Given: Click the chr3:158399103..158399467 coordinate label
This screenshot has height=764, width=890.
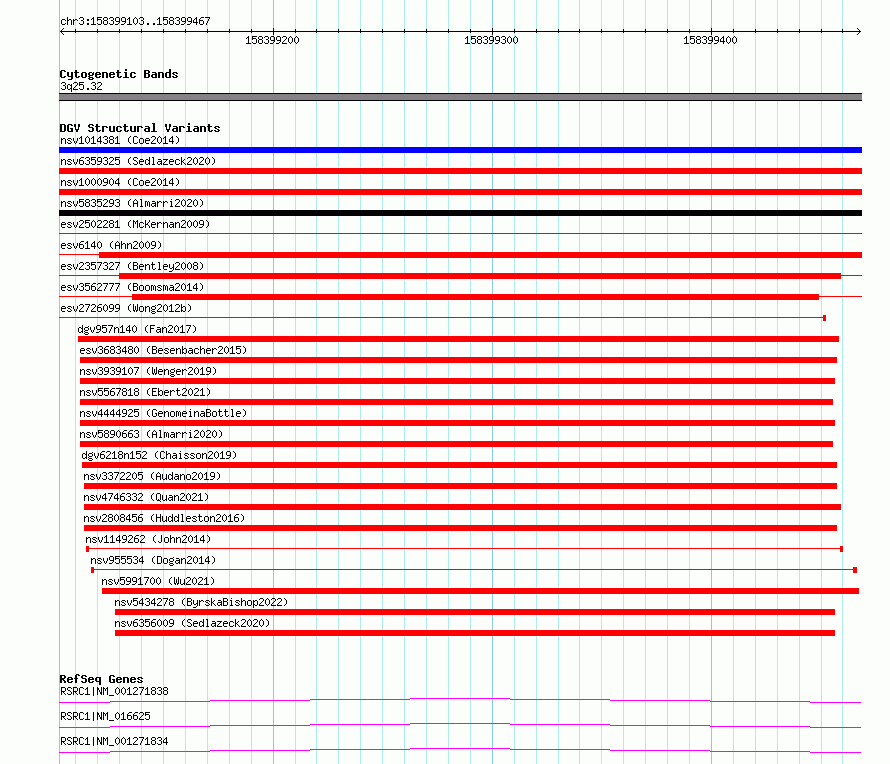Looking at the screenshot, I should click(135, 21).
